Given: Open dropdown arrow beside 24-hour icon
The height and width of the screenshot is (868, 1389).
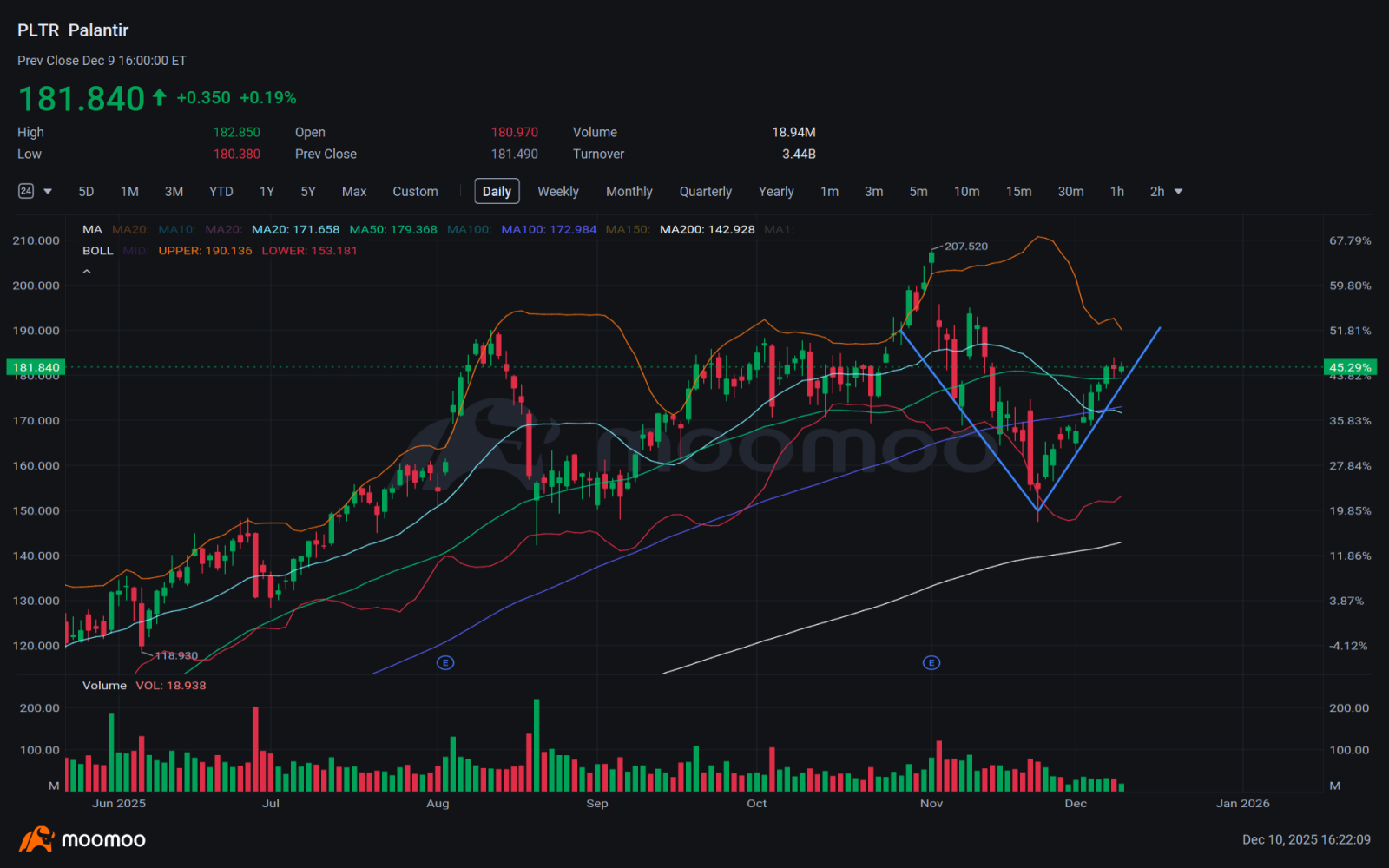Looking at the screenshot, I should pos(48,191).
